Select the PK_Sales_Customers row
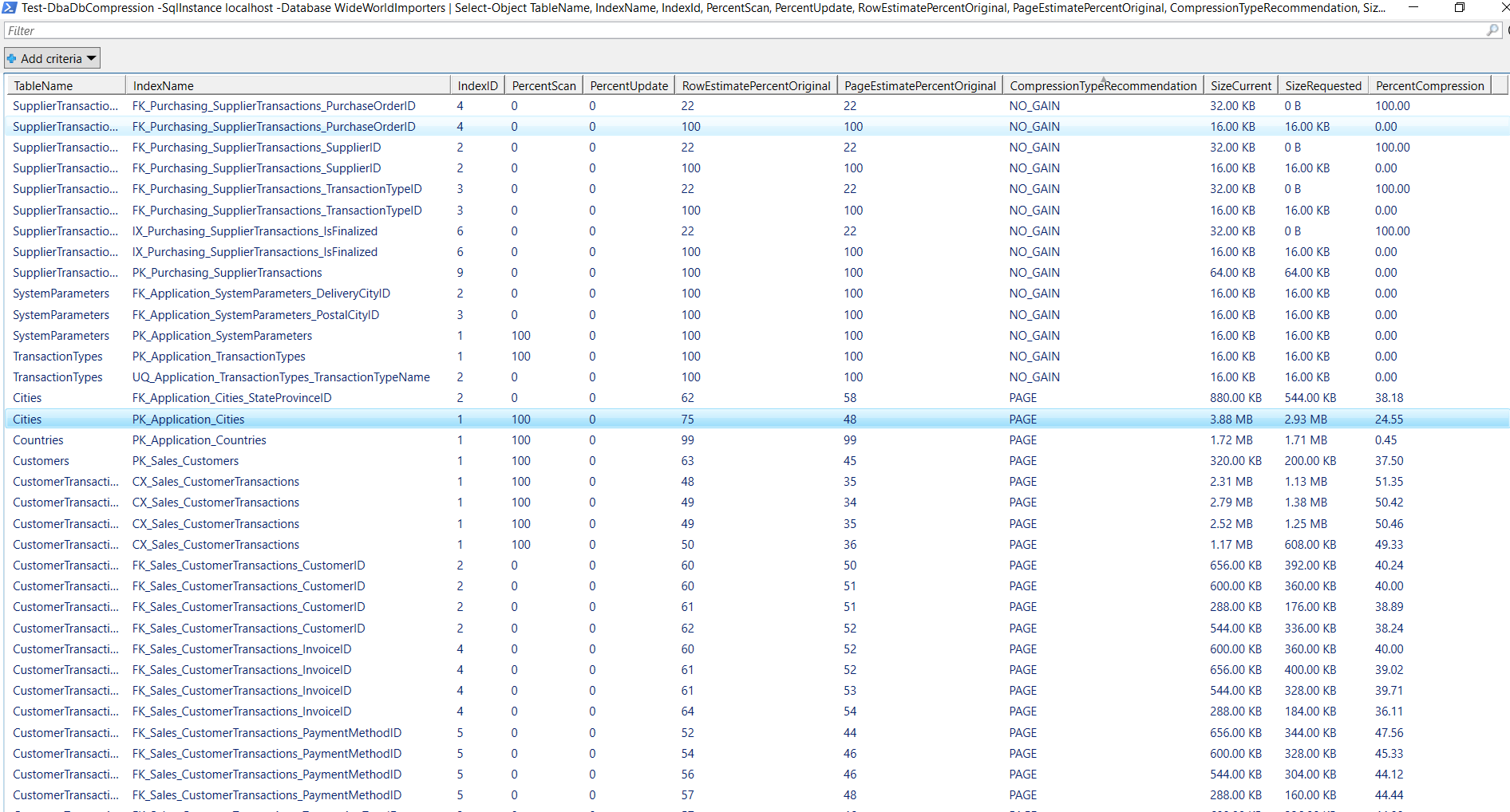 pyautogui.click(x=319, y=460)
